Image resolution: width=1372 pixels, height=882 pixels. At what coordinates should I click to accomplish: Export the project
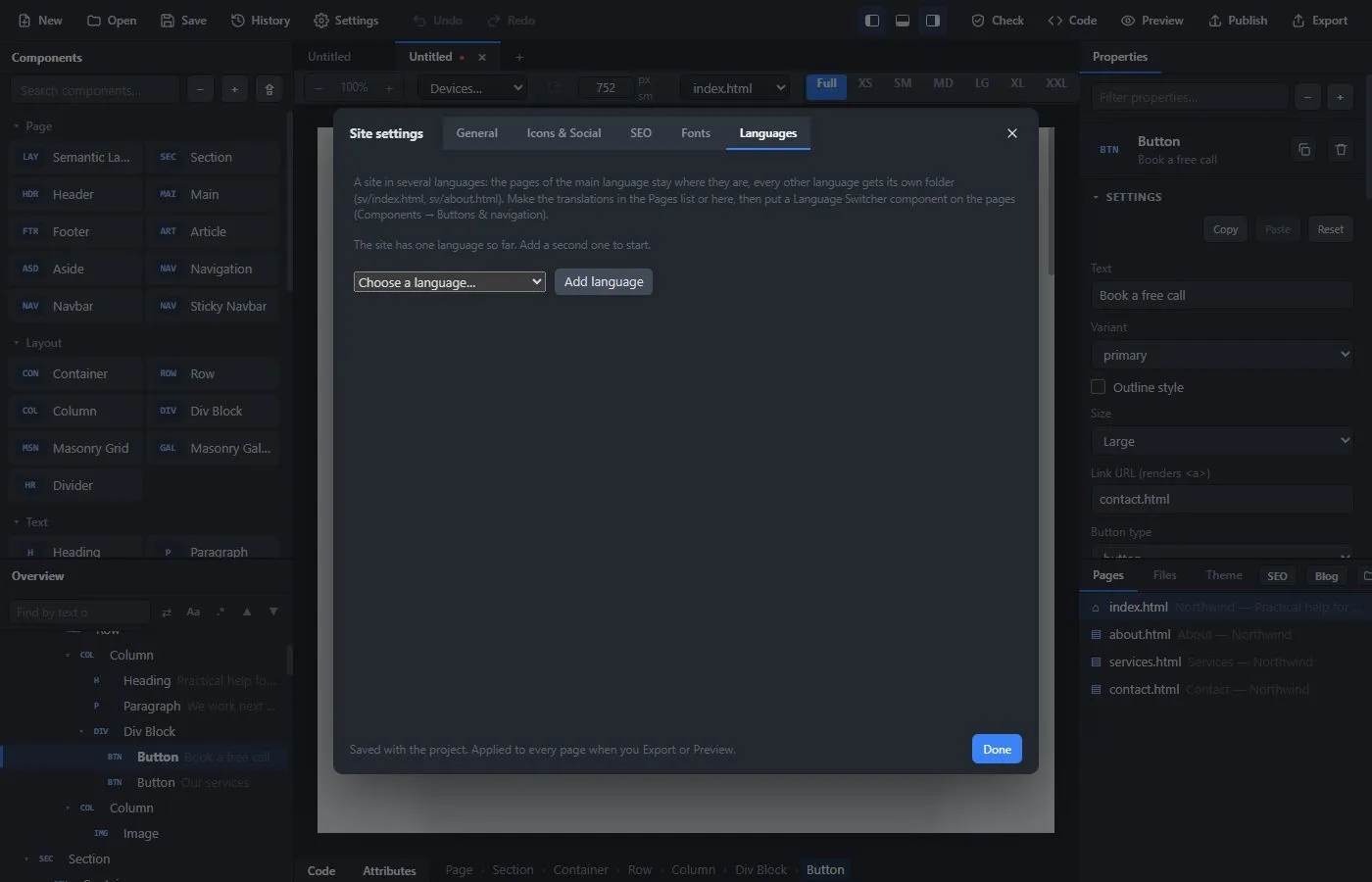(x=1319, y=21)
